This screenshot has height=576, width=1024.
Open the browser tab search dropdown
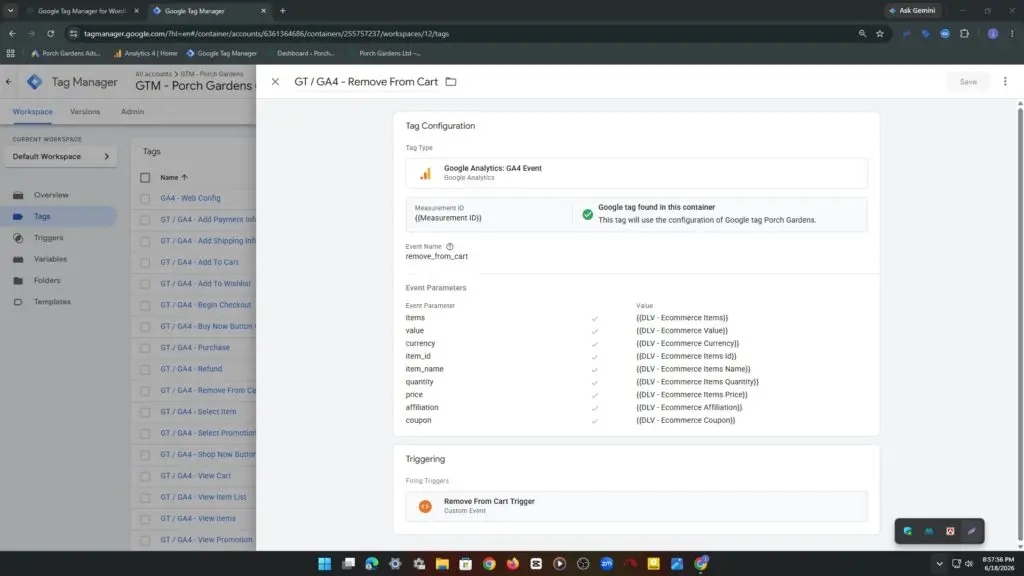(10, 10)
